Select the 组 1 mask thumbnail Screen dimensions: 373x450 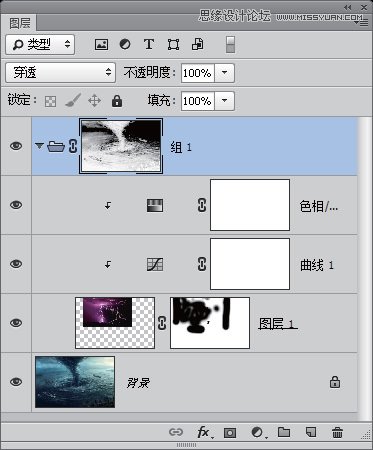coord(121,146)
